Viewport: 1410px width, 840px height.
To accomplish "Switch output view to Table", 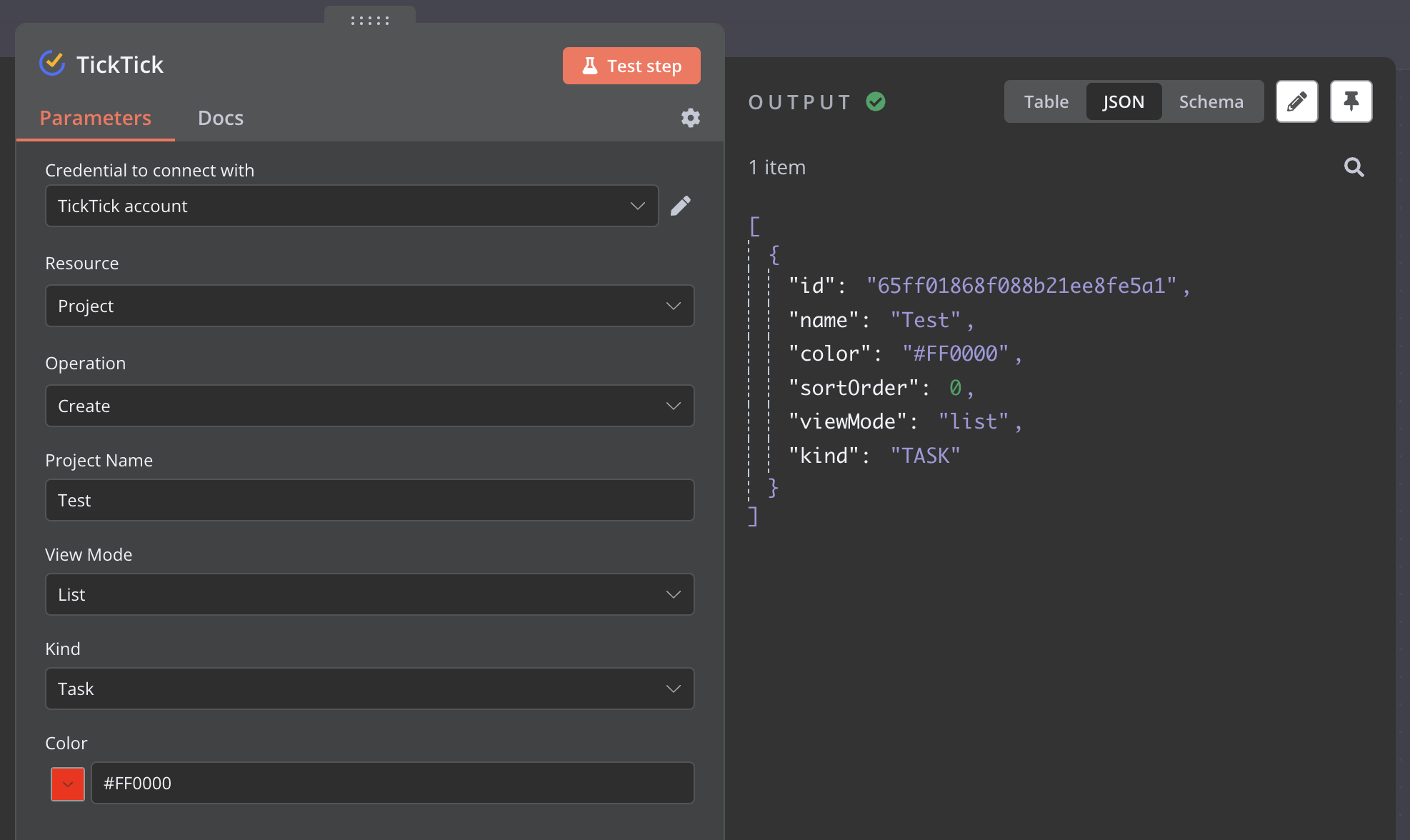I will point(1046,101).
